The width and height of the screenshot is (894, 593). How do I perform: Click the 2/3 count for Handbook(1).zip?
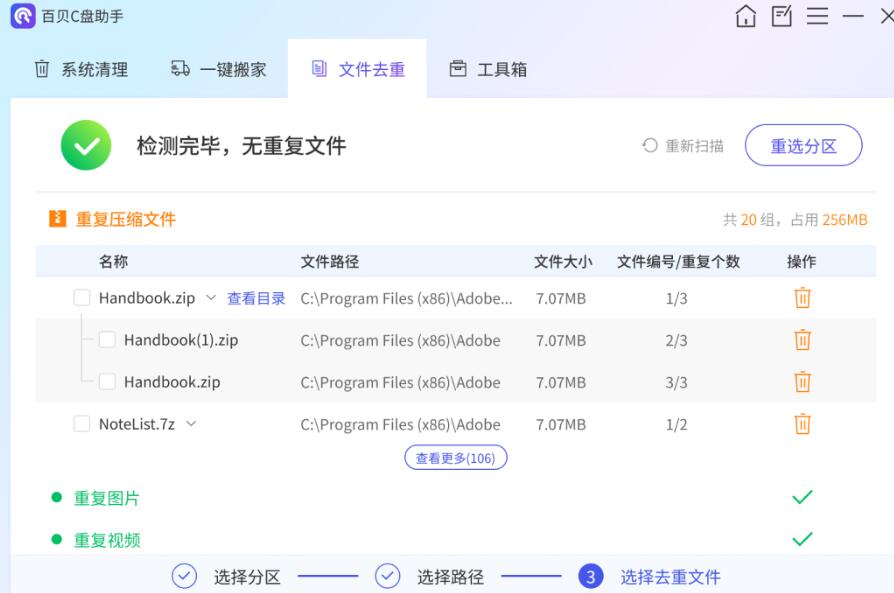[x=677, y=340]
